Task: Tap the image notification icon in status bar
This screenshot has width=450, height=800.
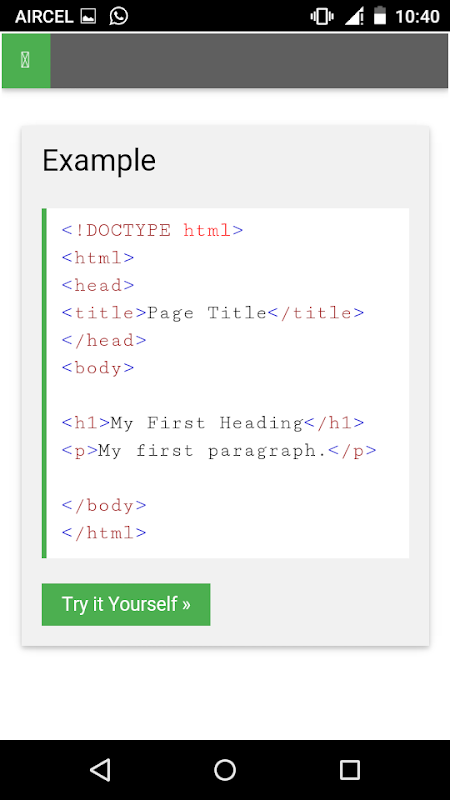Action: pos(88,17)
